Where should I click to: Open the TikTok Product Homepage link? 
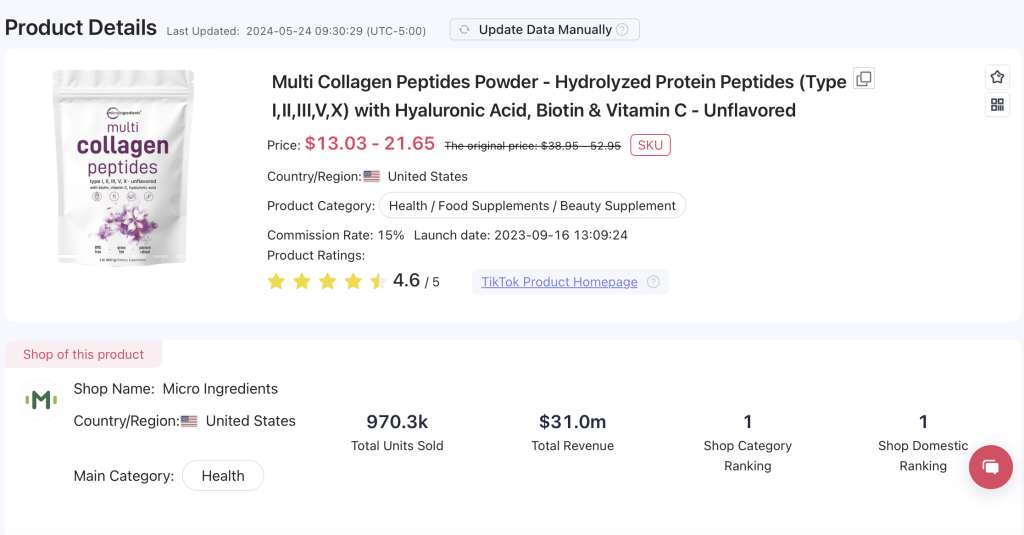[x=559, y=282]
